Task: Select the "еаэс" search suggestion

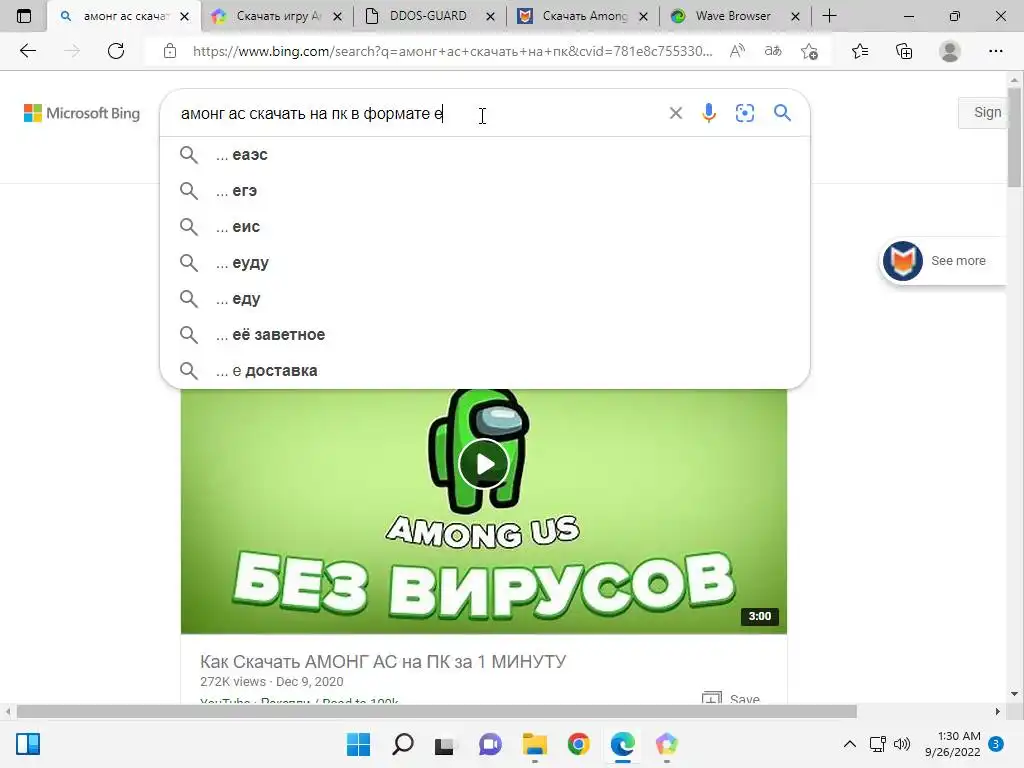Action: point(485,155)
